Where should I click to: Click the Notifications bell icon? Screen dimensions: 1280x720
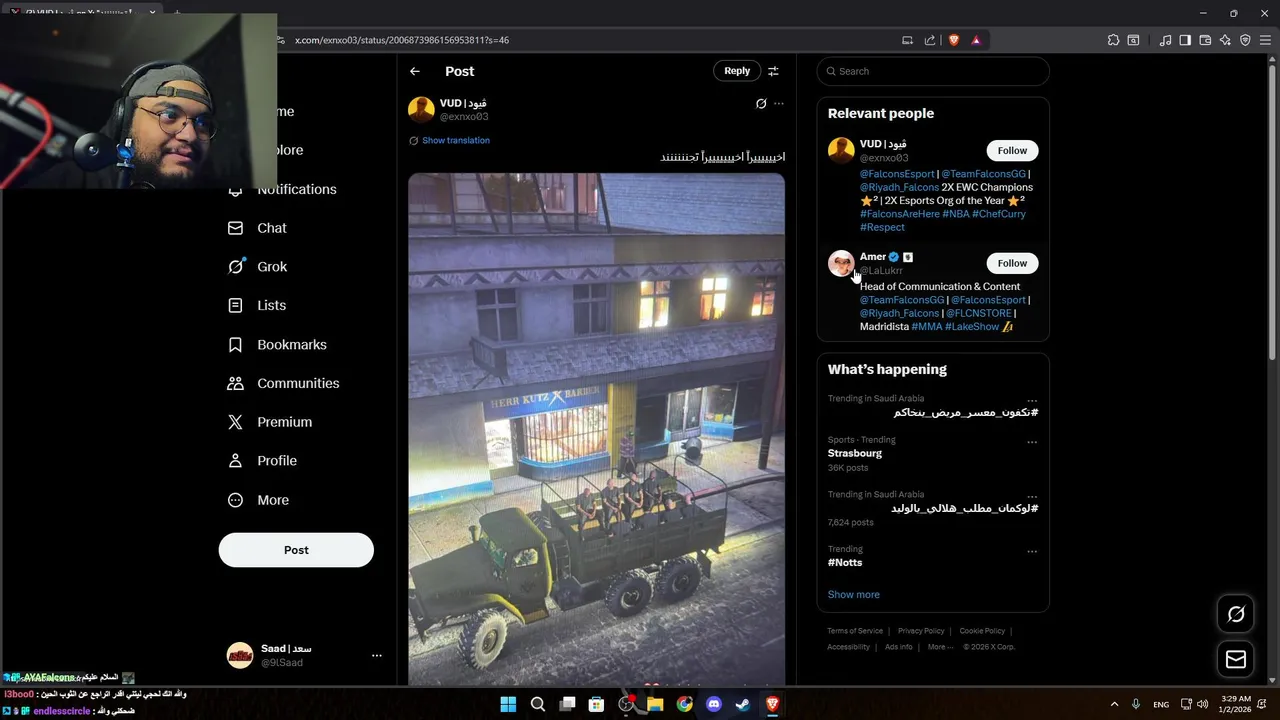[x=235, y=190]
